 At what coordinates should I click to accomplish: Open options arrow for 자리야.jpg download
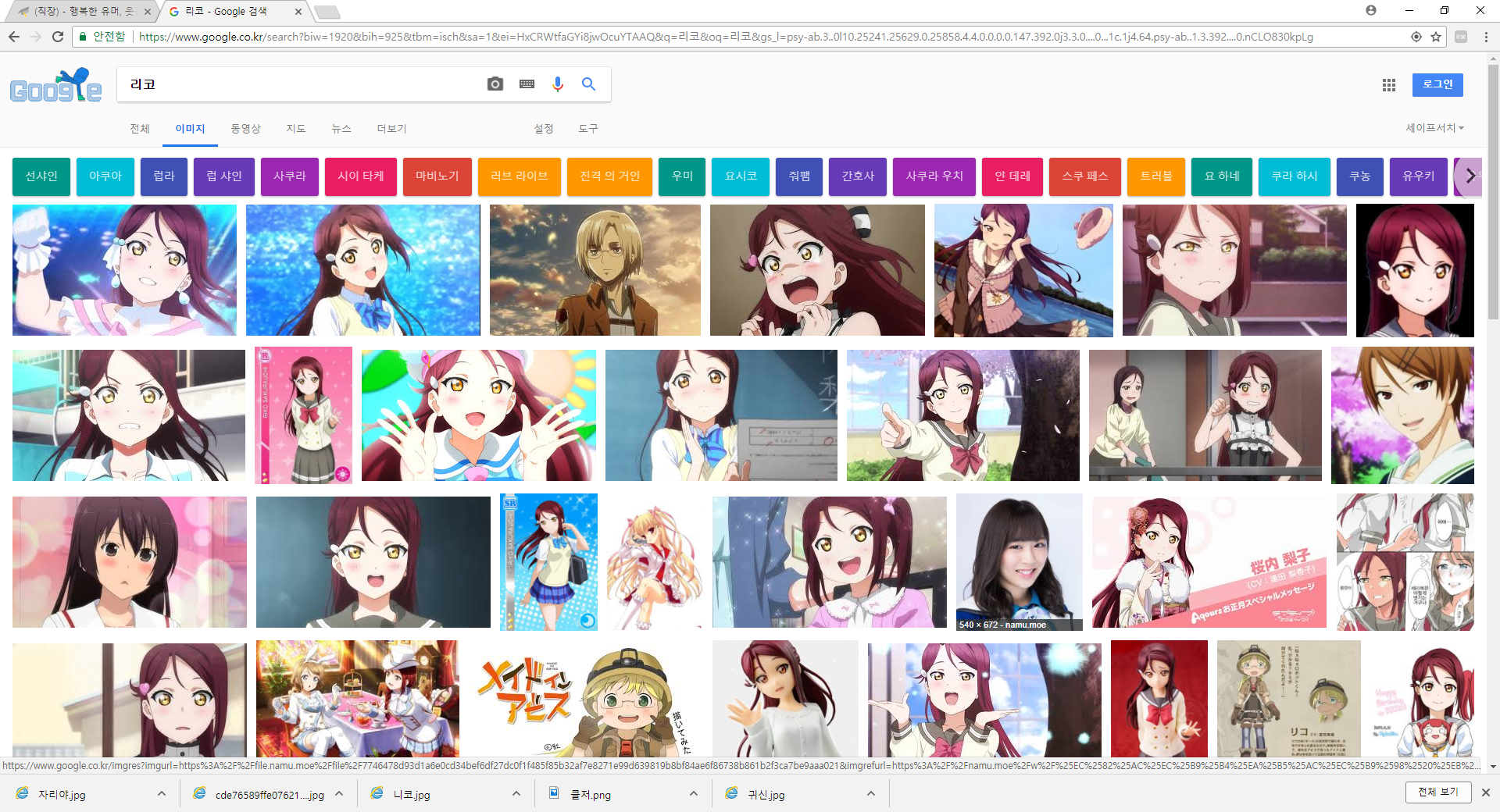(x=162, y=793)
